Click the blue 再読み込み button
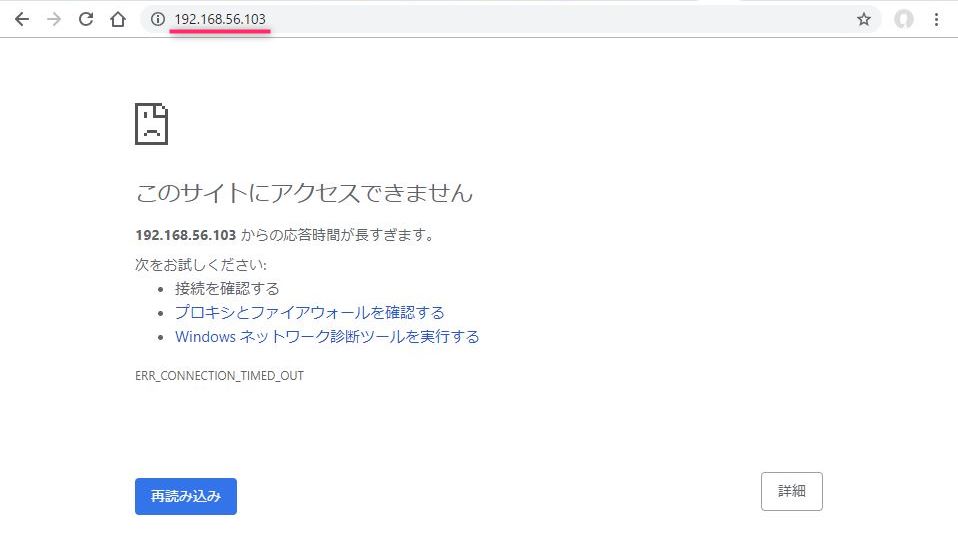Image resolution: width=958 pixels, height=537 pixels. [x=186, y=496]
